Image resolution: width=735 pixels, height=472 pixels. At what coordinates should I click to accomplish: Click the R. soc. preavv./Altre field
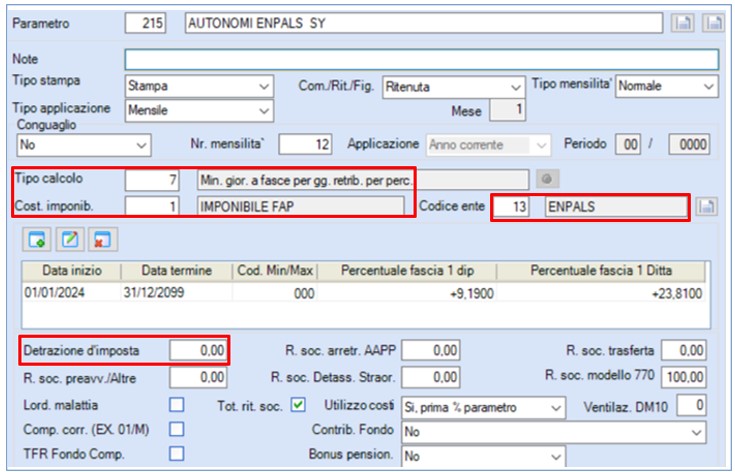click(x=198, y=377)
